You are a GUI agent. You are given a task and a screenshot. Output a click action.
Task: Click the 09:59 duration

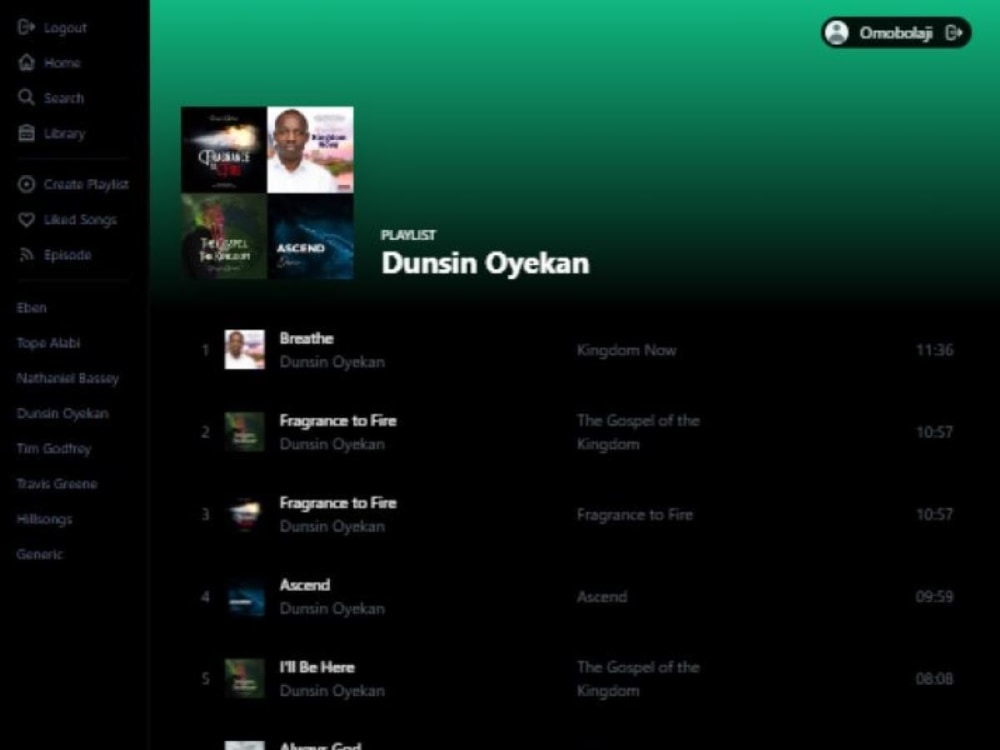(x=934, y=597)
